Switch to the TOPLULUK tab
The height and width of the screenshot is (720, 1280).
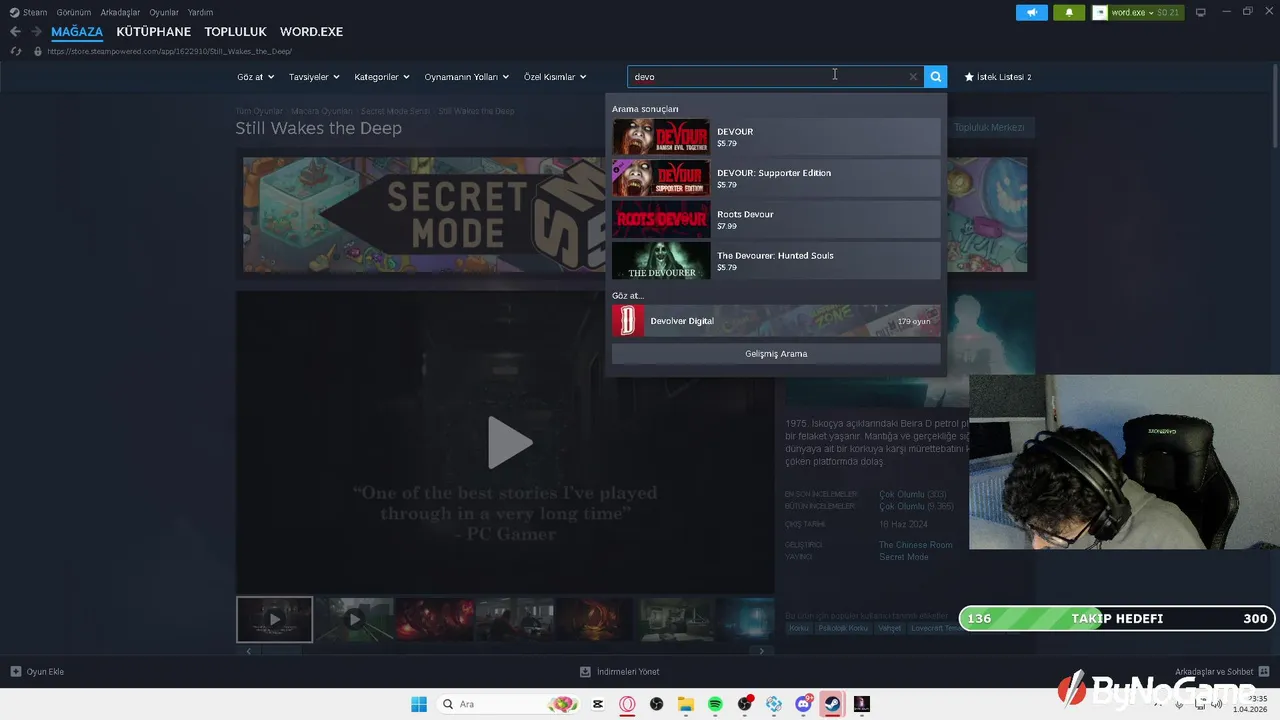pyautogui.click(x=235, y=32)
